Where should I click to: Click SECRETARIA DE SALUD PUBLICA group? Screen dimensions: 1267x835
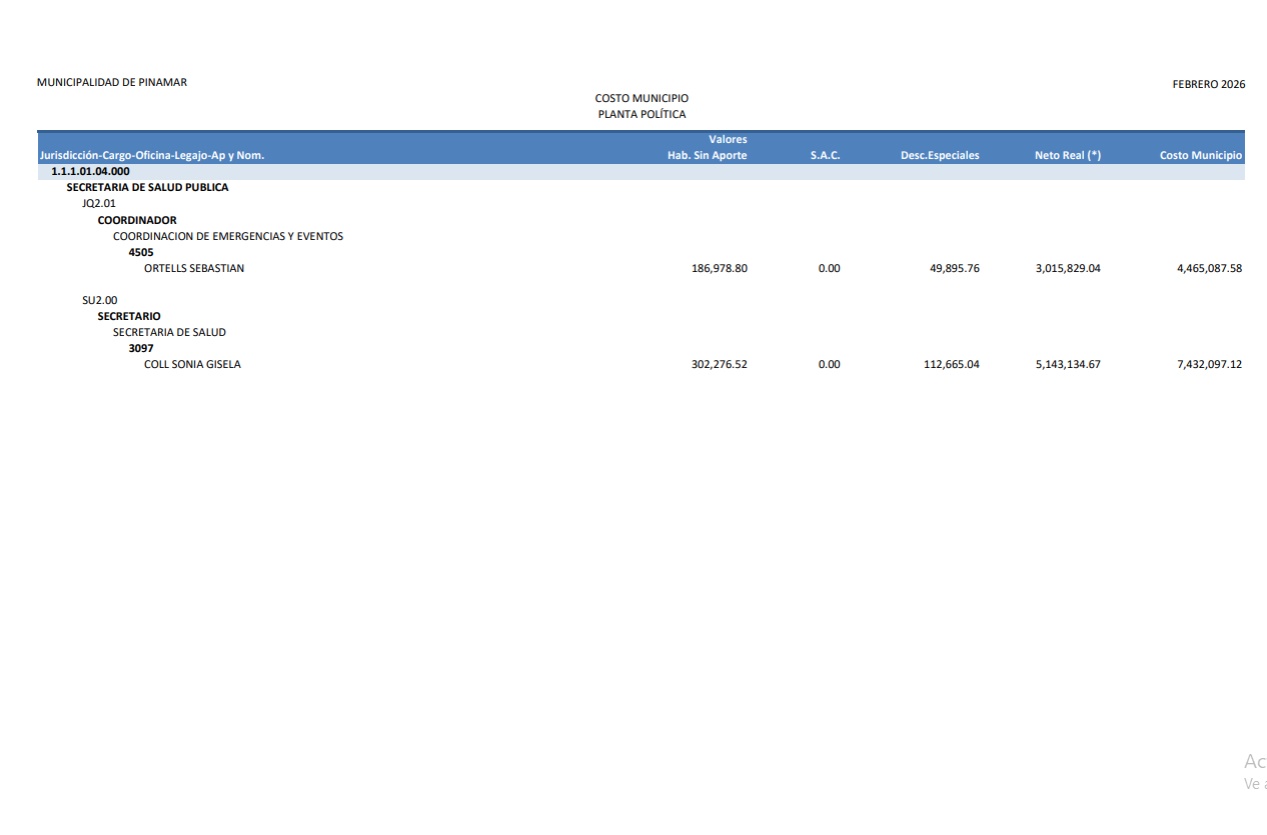[147, 187]
